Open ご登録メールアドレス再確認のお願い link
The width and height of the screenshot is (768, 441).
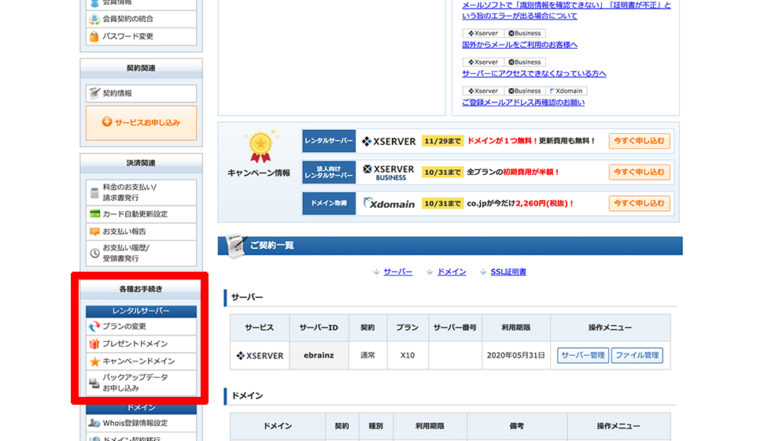point(523,102)
